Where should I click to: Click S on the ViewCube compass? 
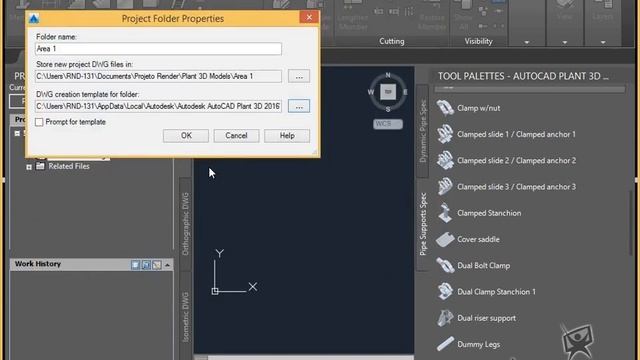(388, 109)
